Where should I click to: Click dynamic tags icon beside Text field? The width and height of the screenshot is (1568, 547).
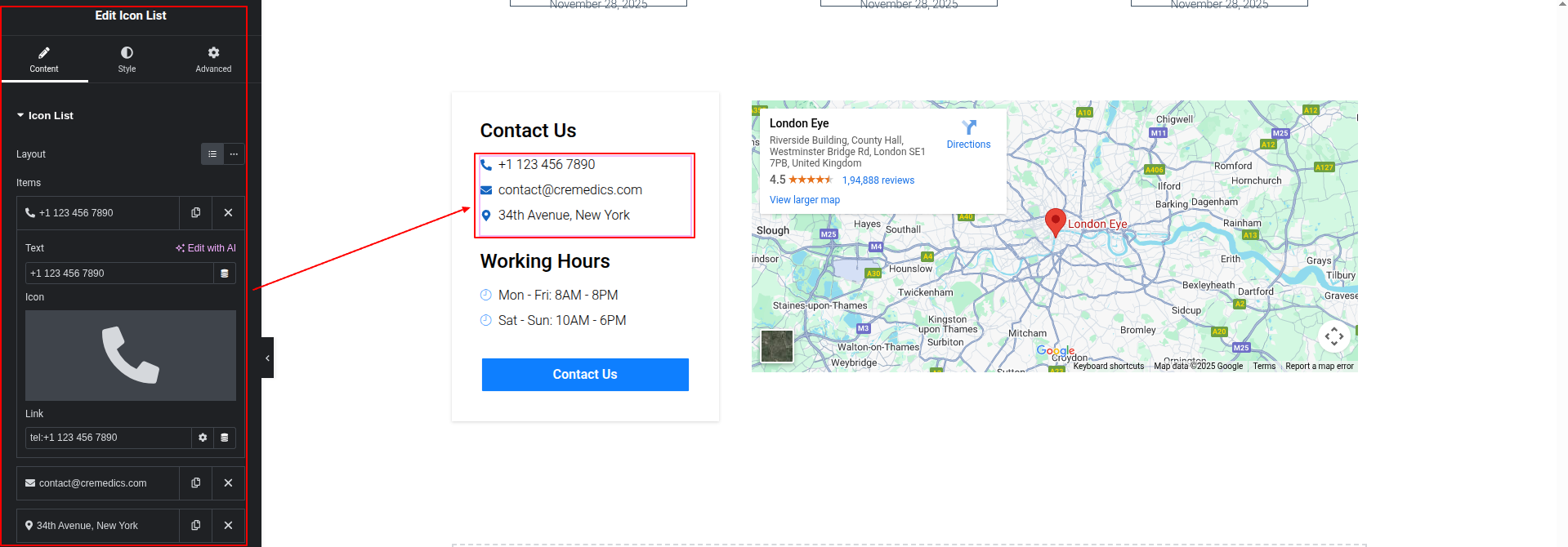tap(225, 273)
